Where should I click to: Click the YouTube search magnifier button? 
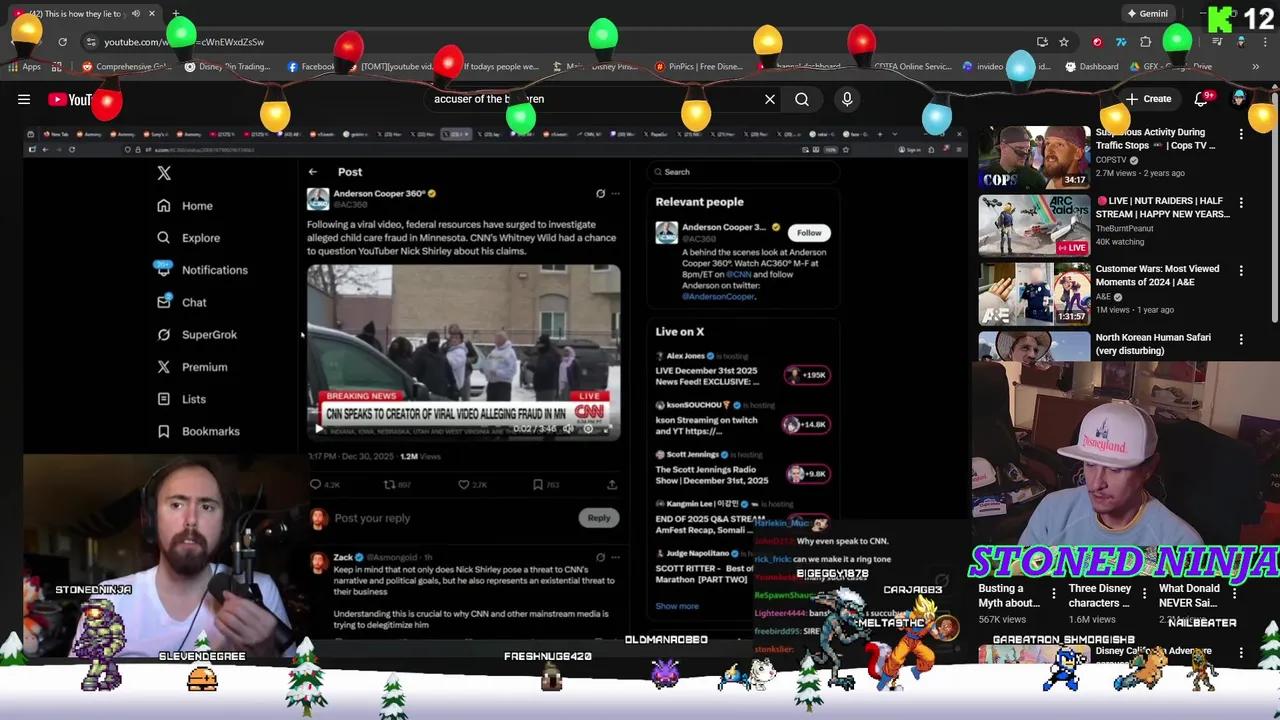(802, 99)
